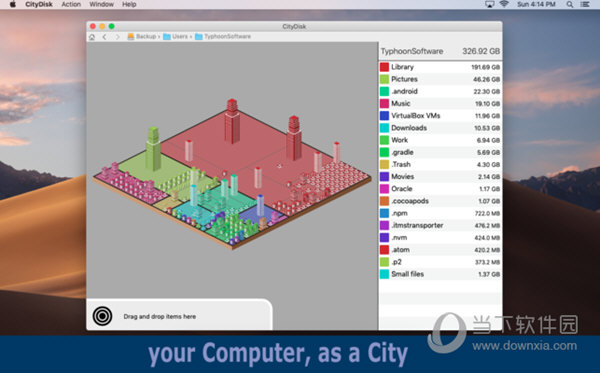This screenshot has width=600, height=373.
Task: Select the Downloads row
Action: pyautogui.click(x=440, y=128)
